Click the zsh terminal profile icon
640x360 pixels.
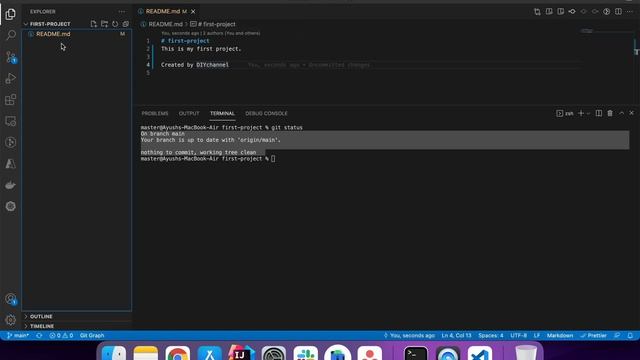coord(564,113)
